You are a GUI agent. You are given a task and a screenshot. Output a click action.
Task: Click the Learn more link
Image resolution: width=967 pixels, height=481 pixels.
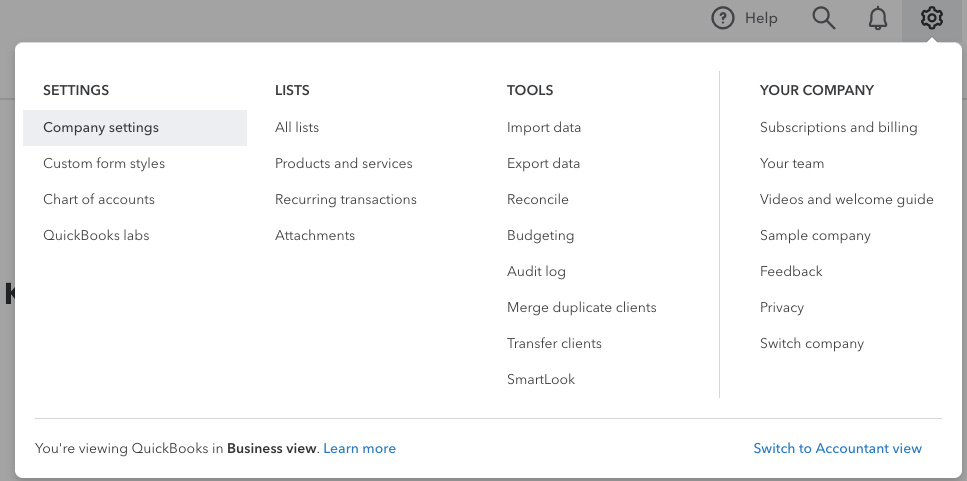[359, 448]
